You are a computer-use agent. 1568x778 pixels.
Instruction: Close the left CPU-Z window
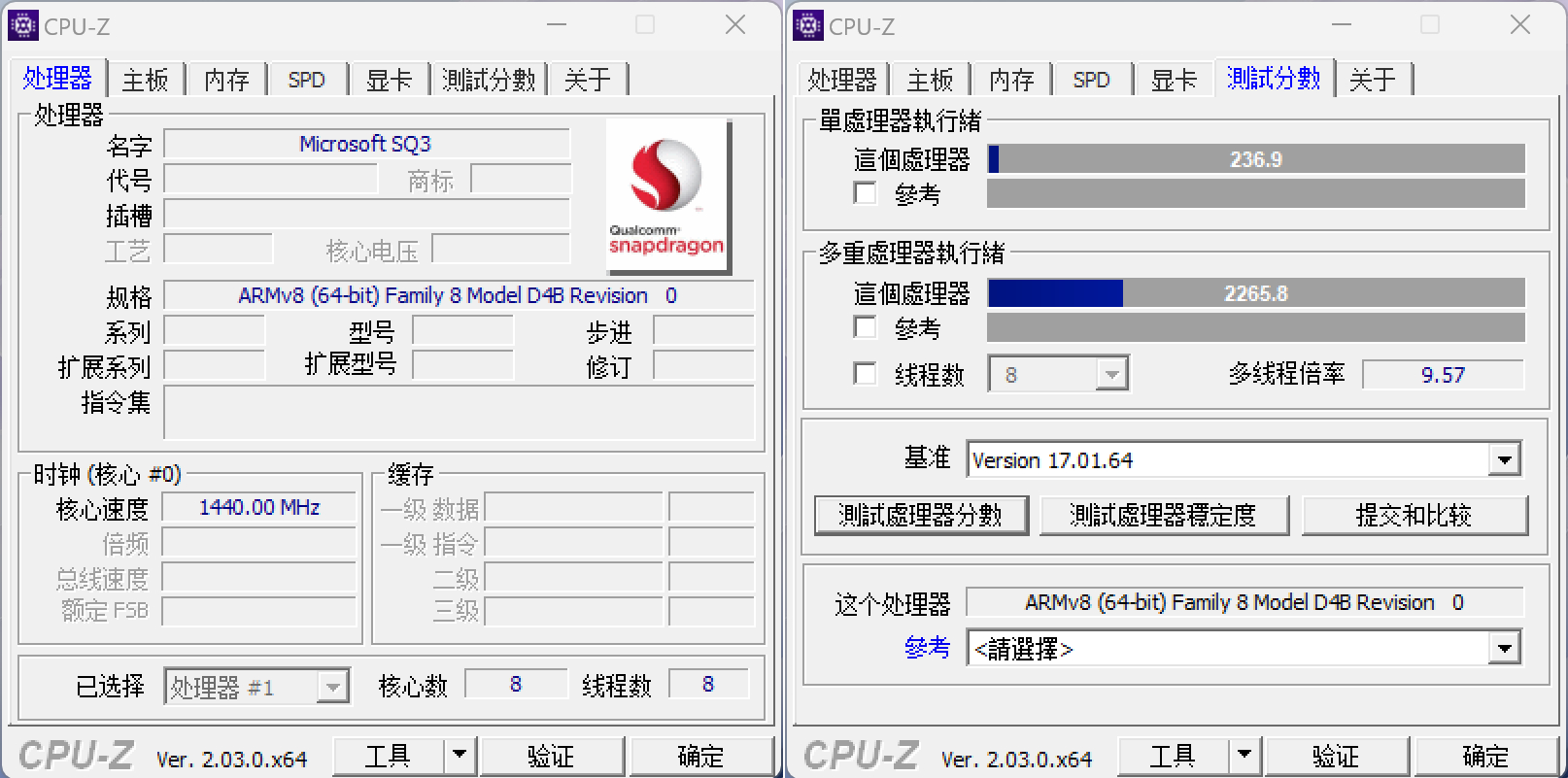(x=735, y=25)
